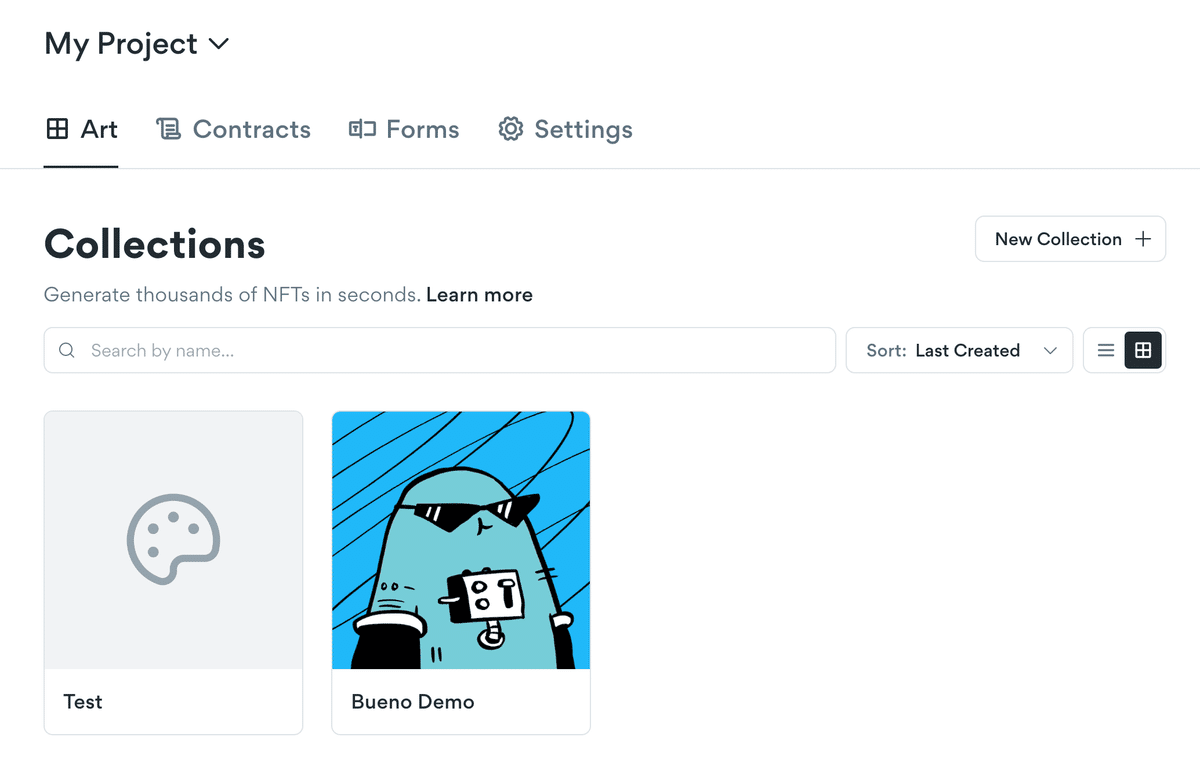
Task: Click the search magnifier icon
Action: (67, 350)
